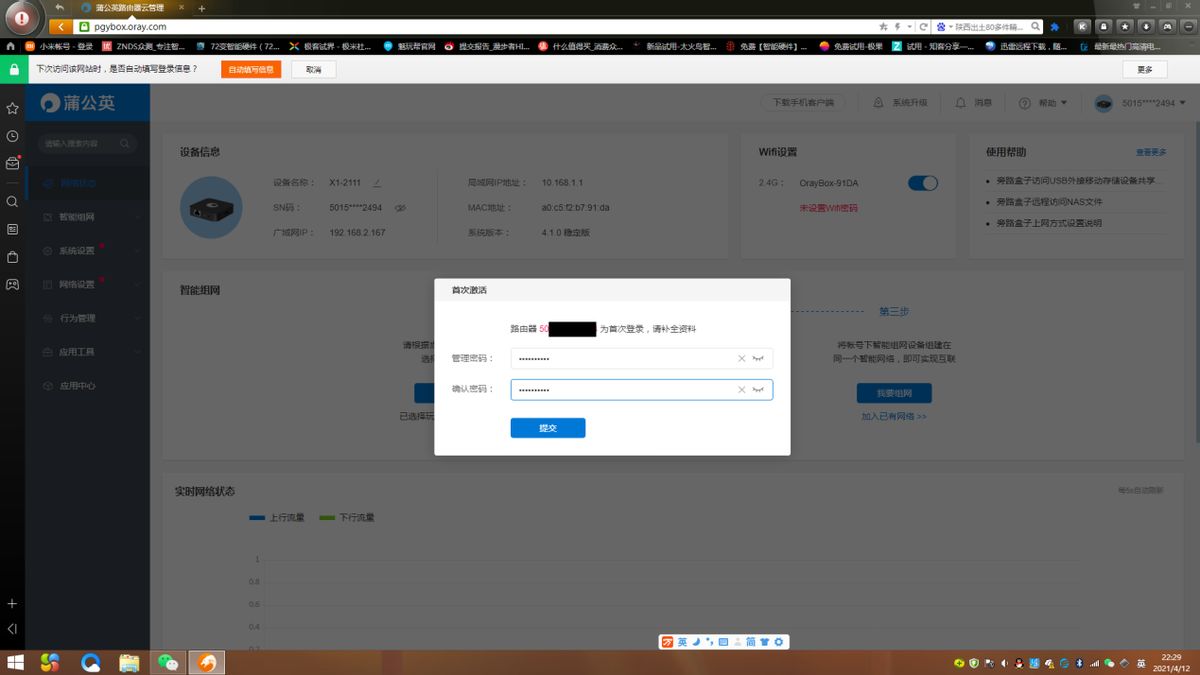Open 应用中心 in the sidebar

point(88,386)
